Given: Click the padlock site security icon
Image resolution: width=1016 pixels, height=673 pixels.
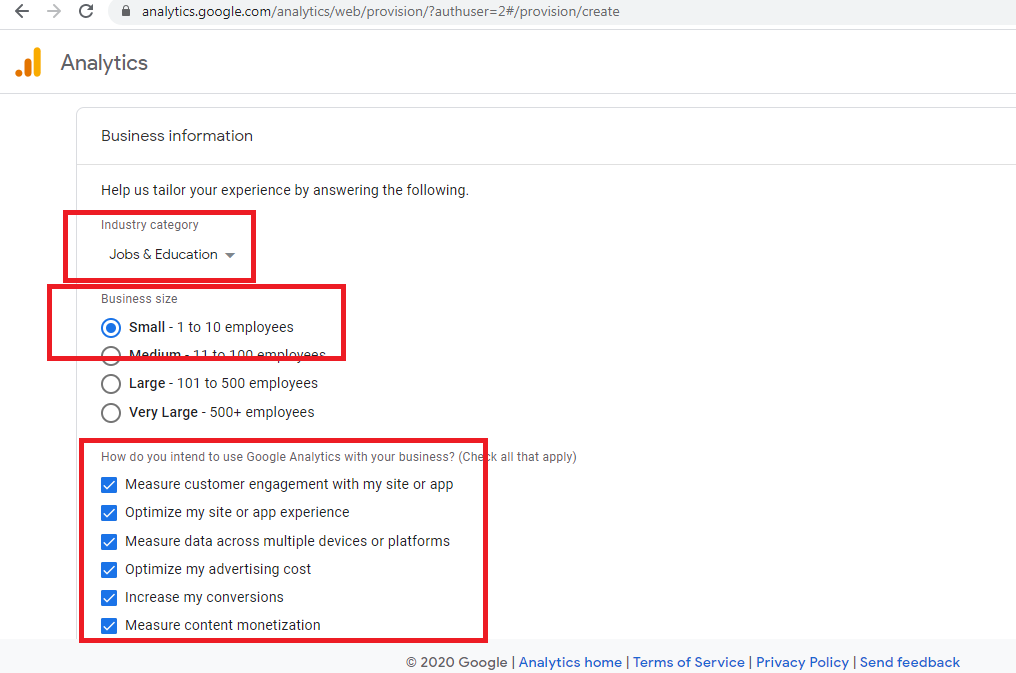Looking at the screenshot, I should point(126,11).
